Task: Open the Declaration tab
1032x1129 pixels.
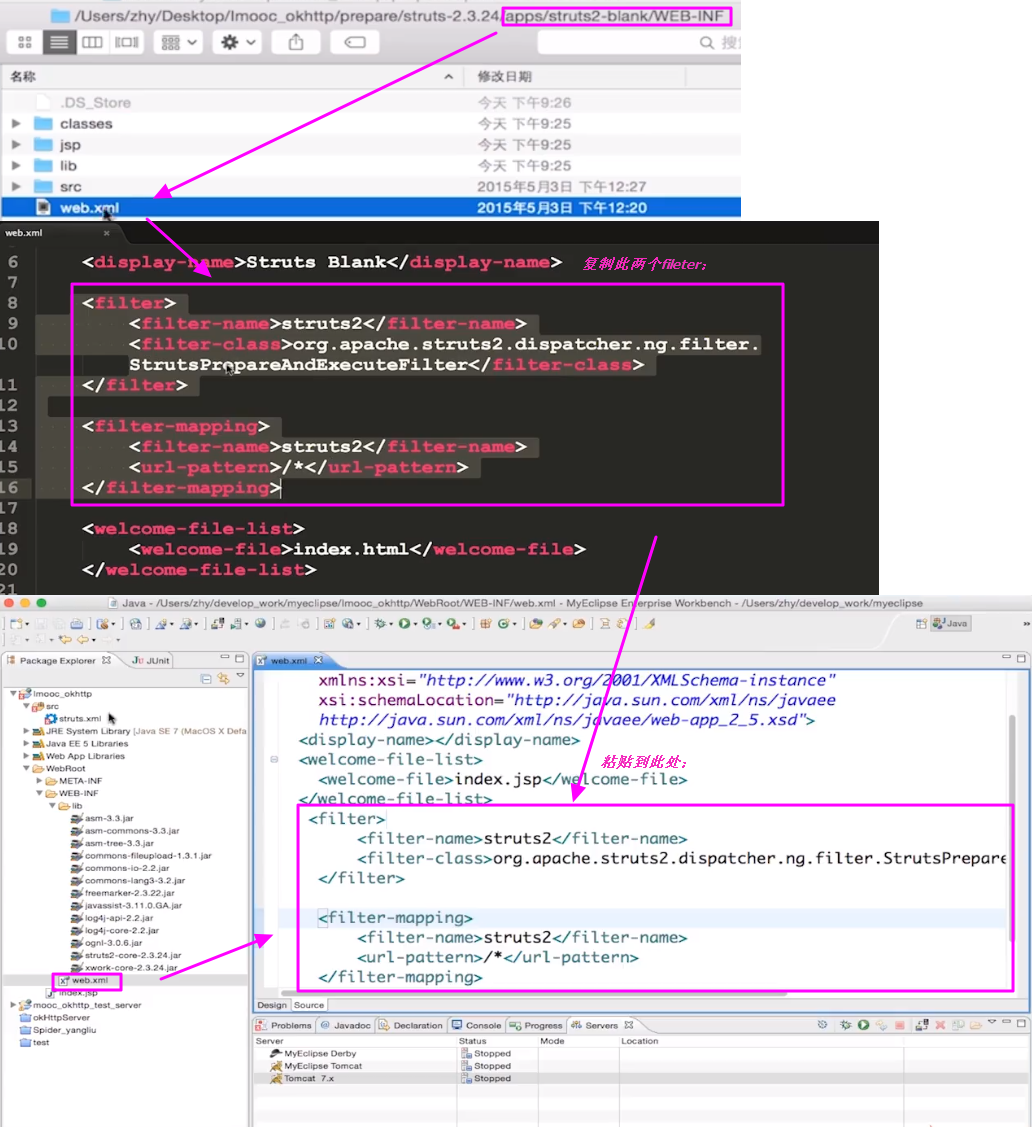Action: pos(410,1025)
